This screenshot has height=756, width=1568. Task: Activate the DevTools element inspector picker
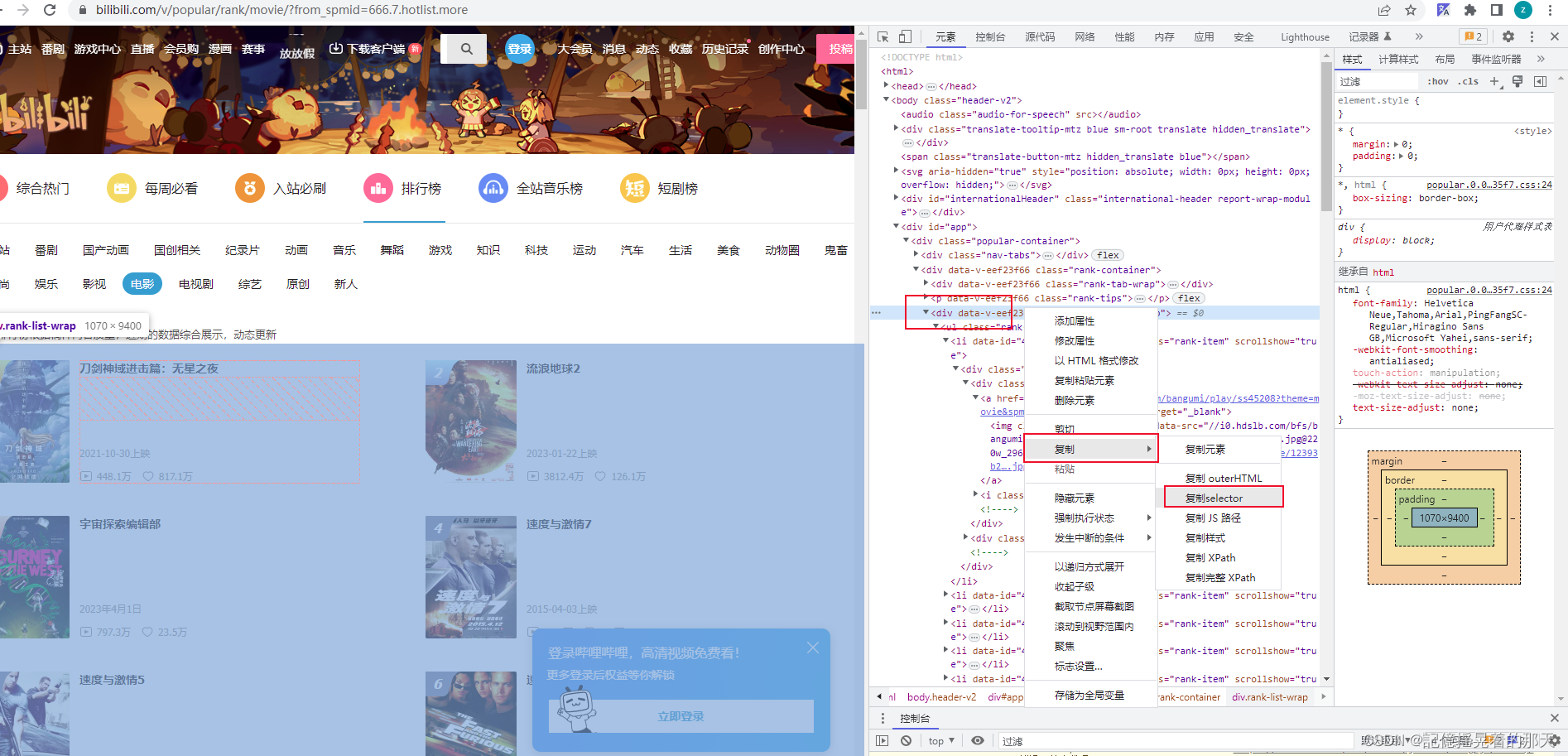(x=883, y=36)
